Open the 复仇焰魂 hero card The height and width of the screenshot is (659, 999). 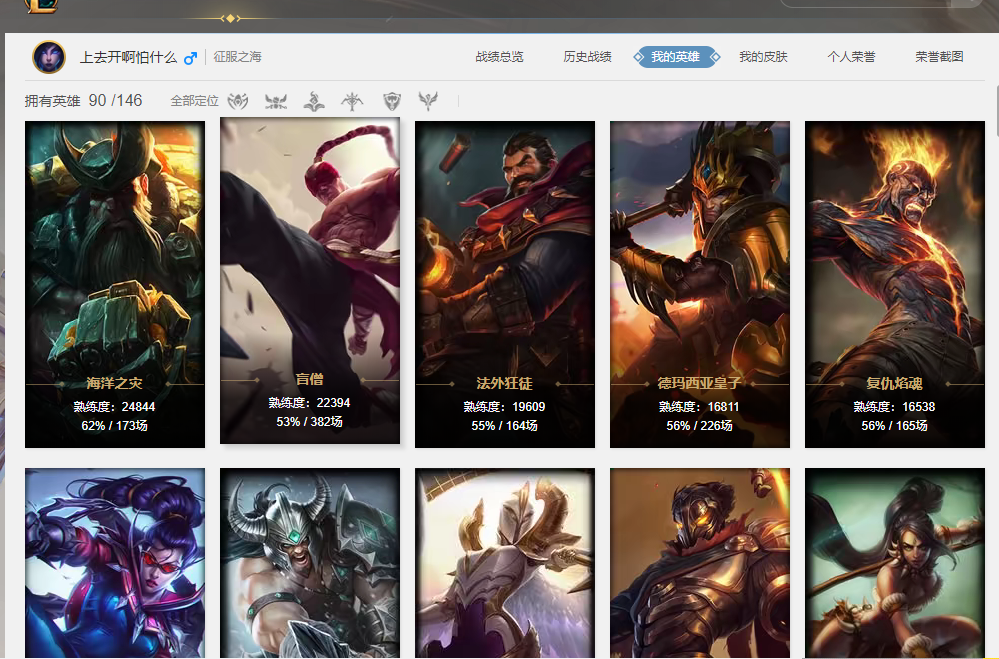(x=895, y=284)
